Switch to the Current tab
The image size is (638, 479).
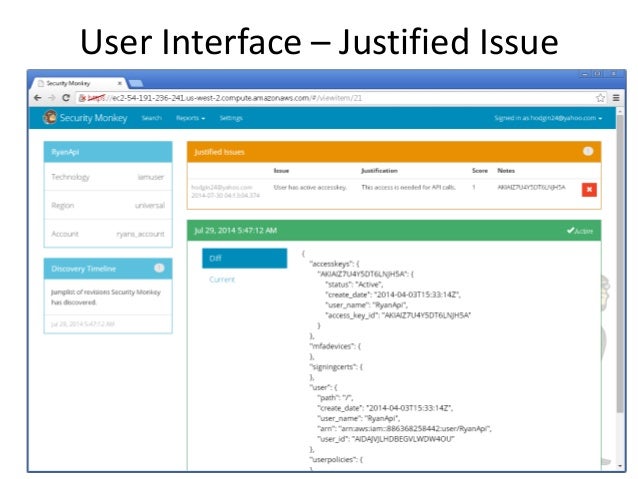222,280
